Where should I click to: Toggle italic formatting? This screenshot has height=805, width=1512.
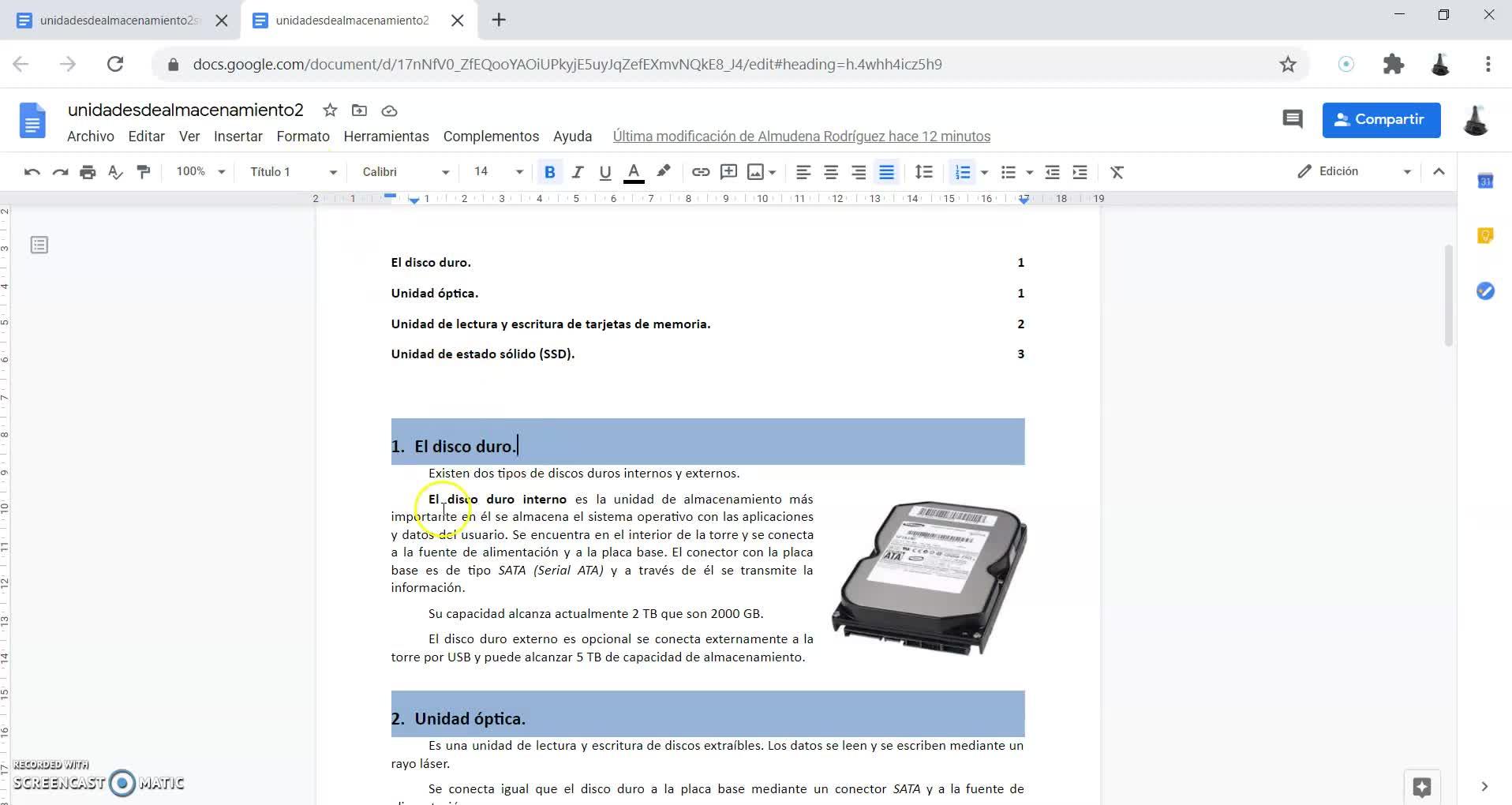coord(578,172)
